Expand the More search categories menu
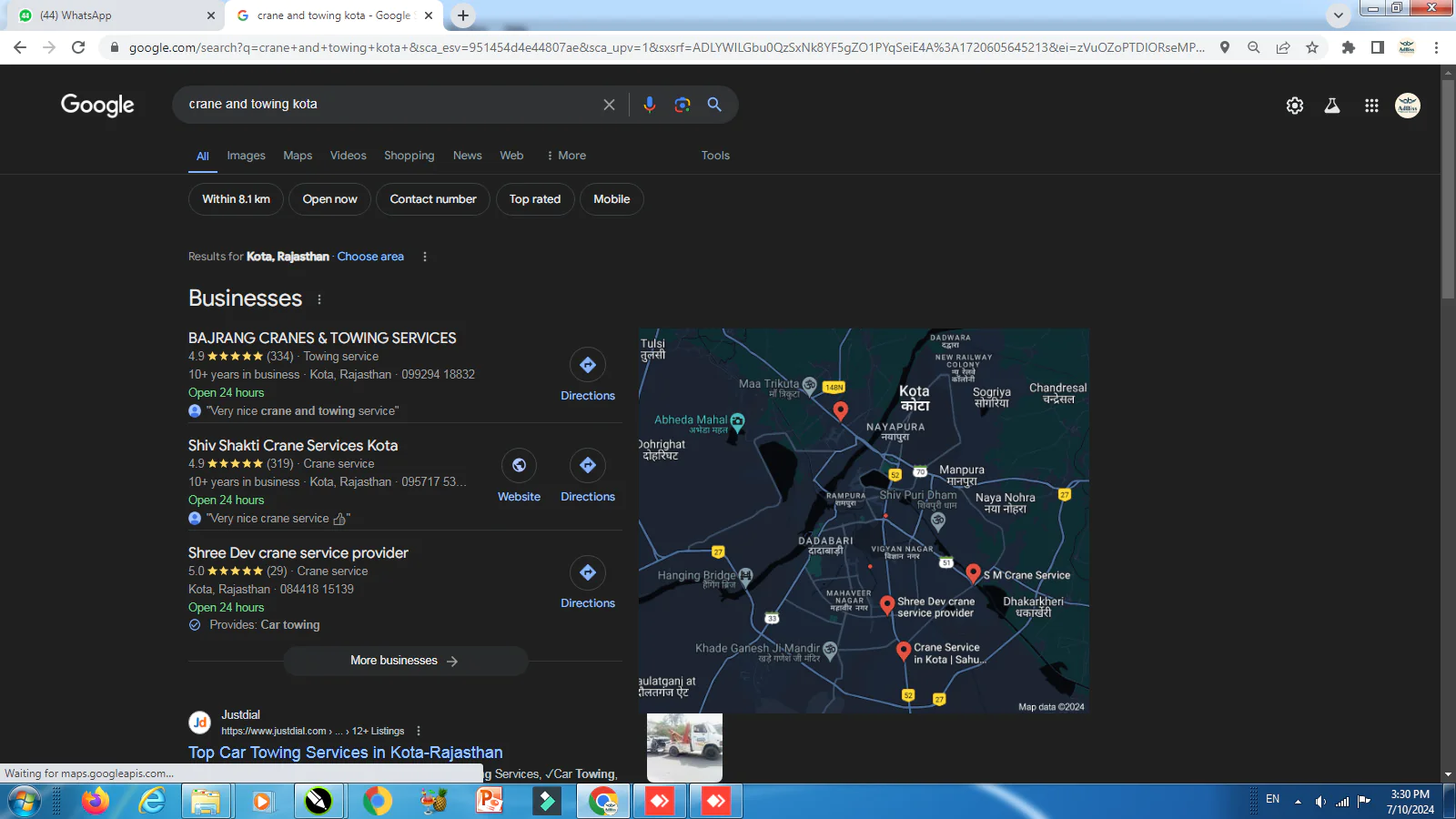 pos(566,156)
